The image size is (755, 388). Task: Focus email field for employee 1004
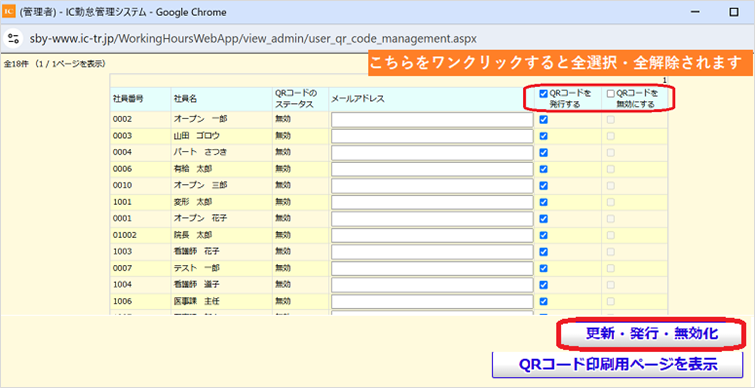point(432,285)
